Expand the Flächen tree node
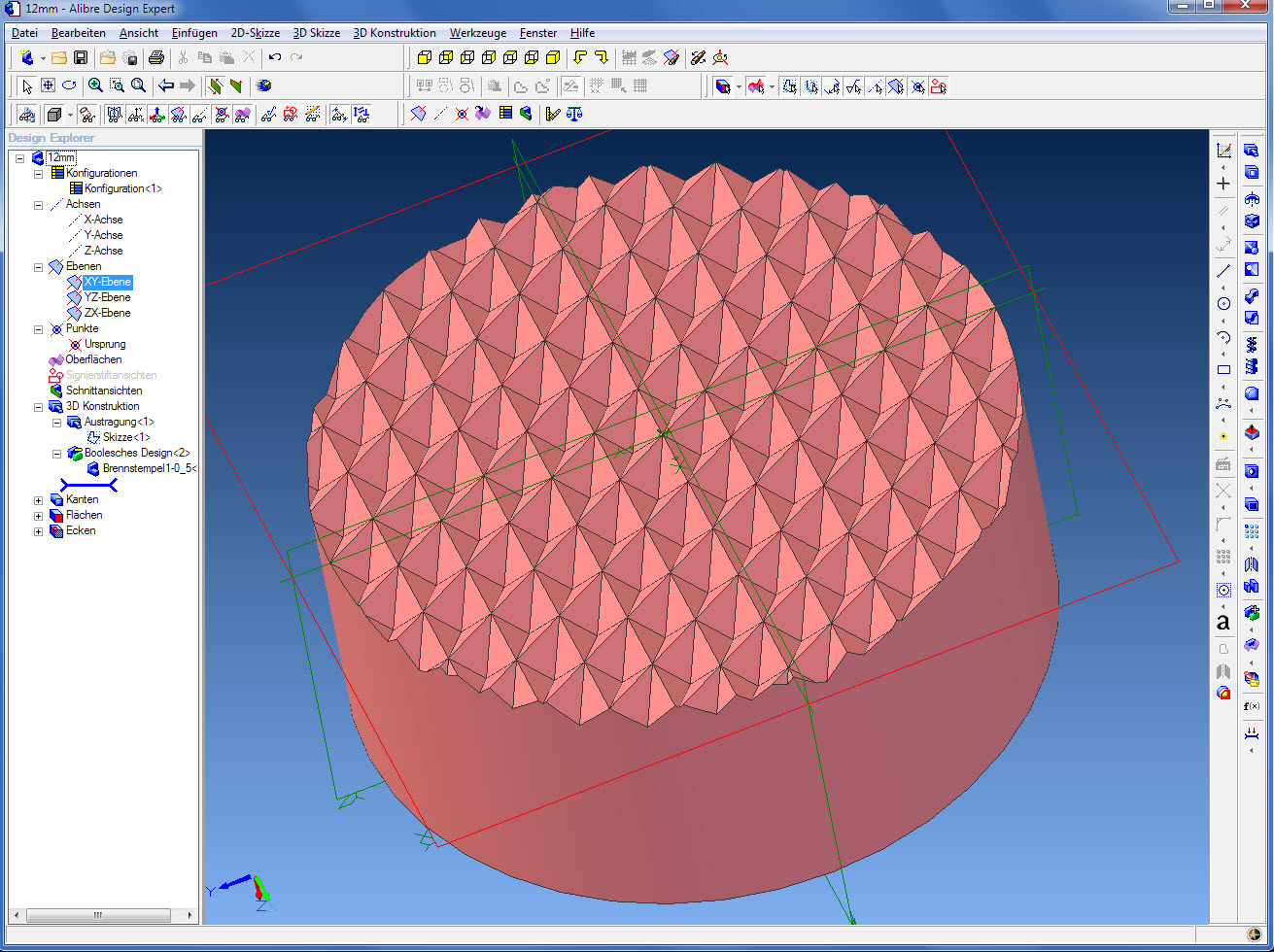This screenshot has width=1274, height=952. click(39, 516)
